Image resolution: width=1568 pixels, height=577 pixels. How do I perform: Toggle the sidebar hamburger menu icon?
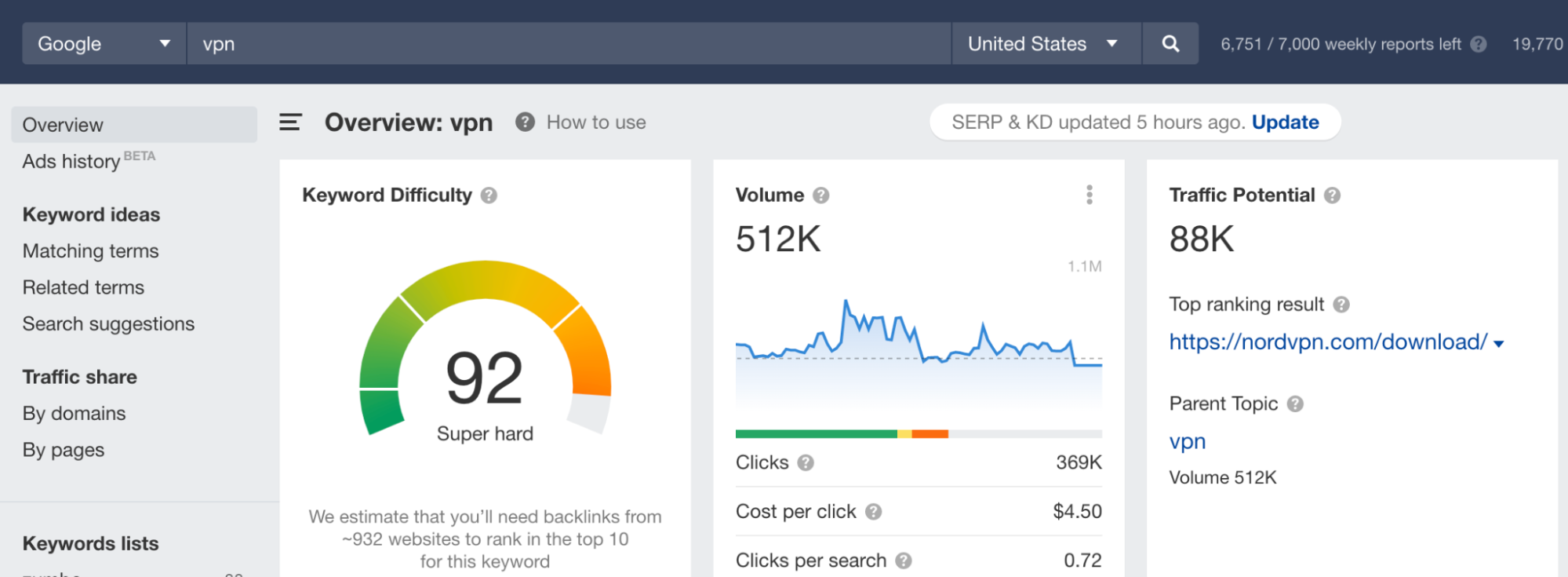coord(290,122)
